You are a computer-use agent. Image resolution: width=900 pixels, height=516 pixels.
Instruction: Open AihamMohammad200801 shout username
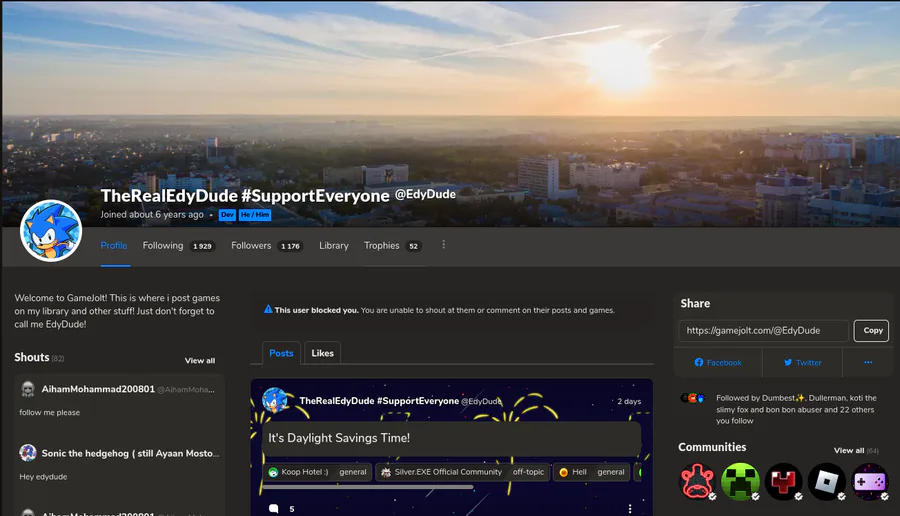click(x=98, y=389)
